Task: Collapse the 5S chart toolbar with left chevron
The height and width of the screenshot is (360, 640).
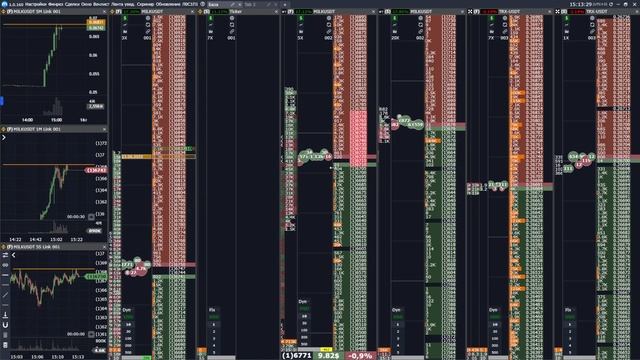Action: tap(13, 255)
